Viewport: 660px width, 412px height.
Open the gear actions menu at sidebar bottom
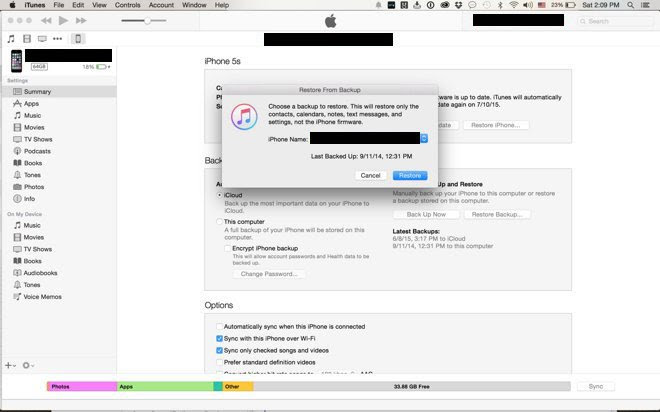tap(28, 365)
